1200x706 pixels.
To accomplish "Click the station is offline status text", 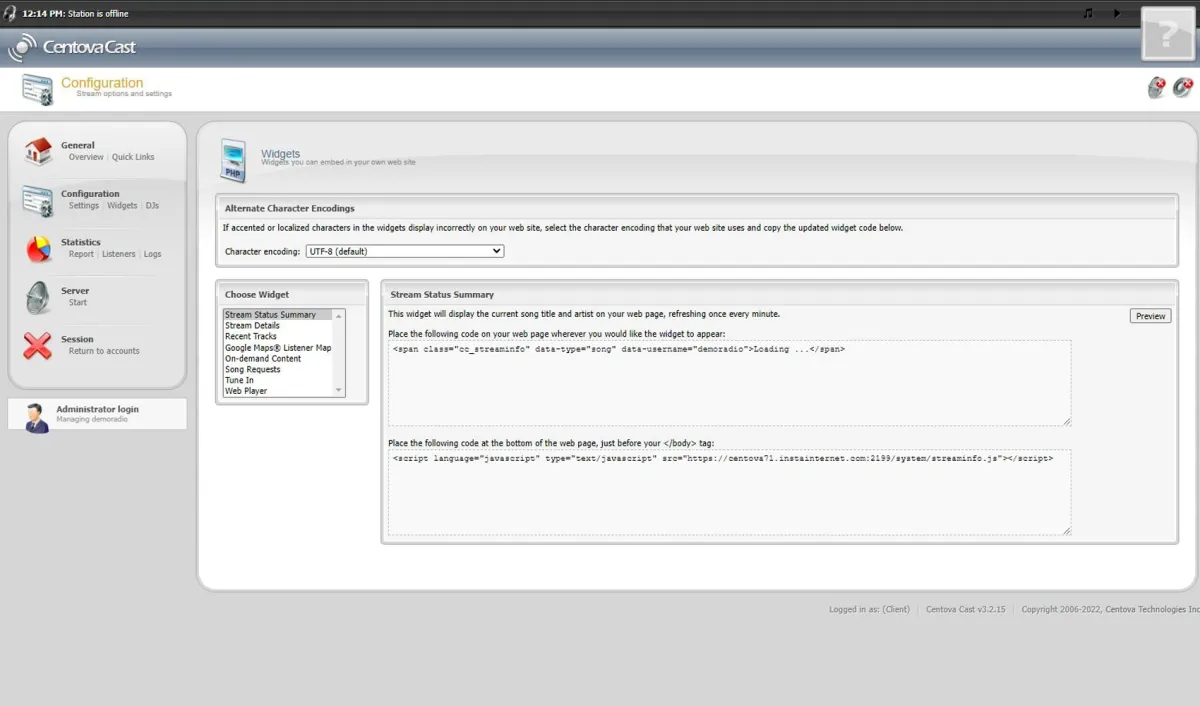I will (98, 14).
